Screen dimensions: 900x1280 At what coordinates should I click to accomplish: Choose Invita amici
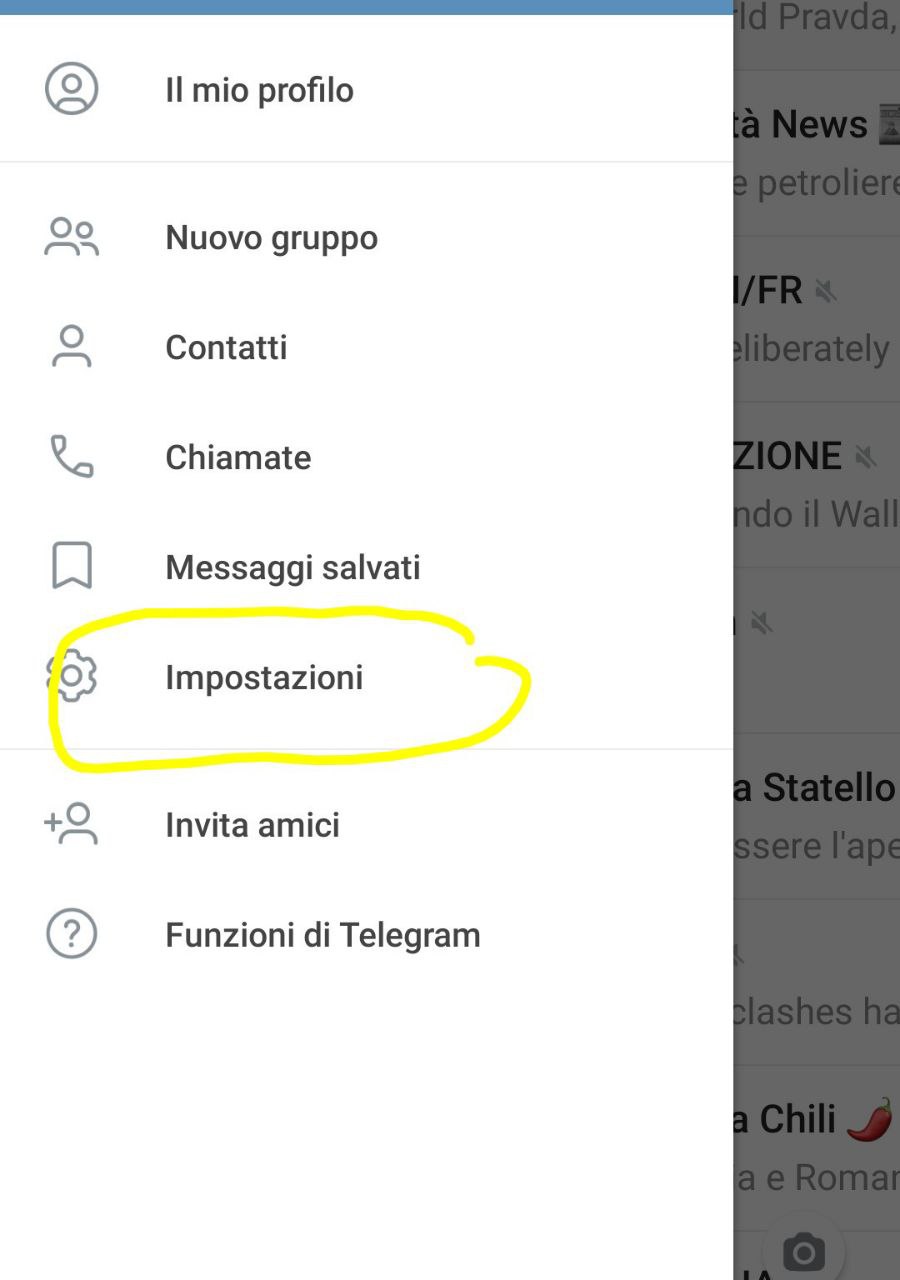[x=252, y=825]
